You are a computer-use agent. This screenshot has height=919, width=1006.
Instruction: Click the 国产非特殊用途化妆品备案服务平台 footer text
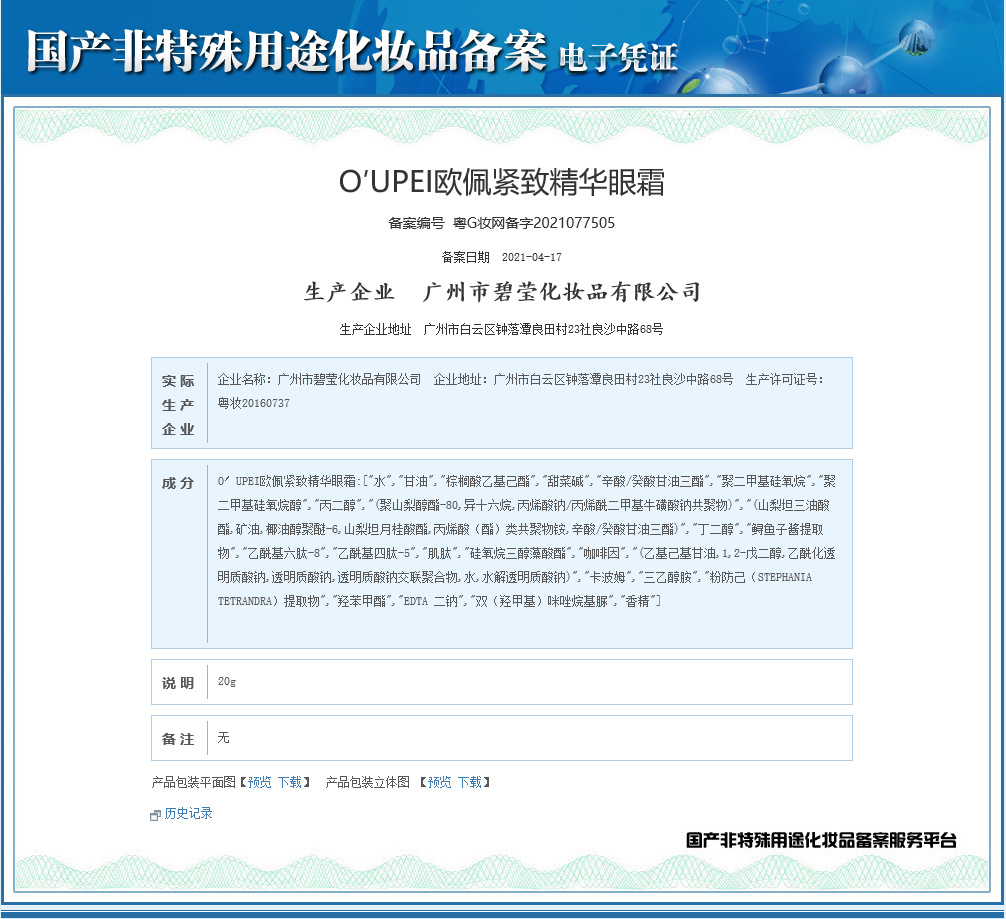821,840
